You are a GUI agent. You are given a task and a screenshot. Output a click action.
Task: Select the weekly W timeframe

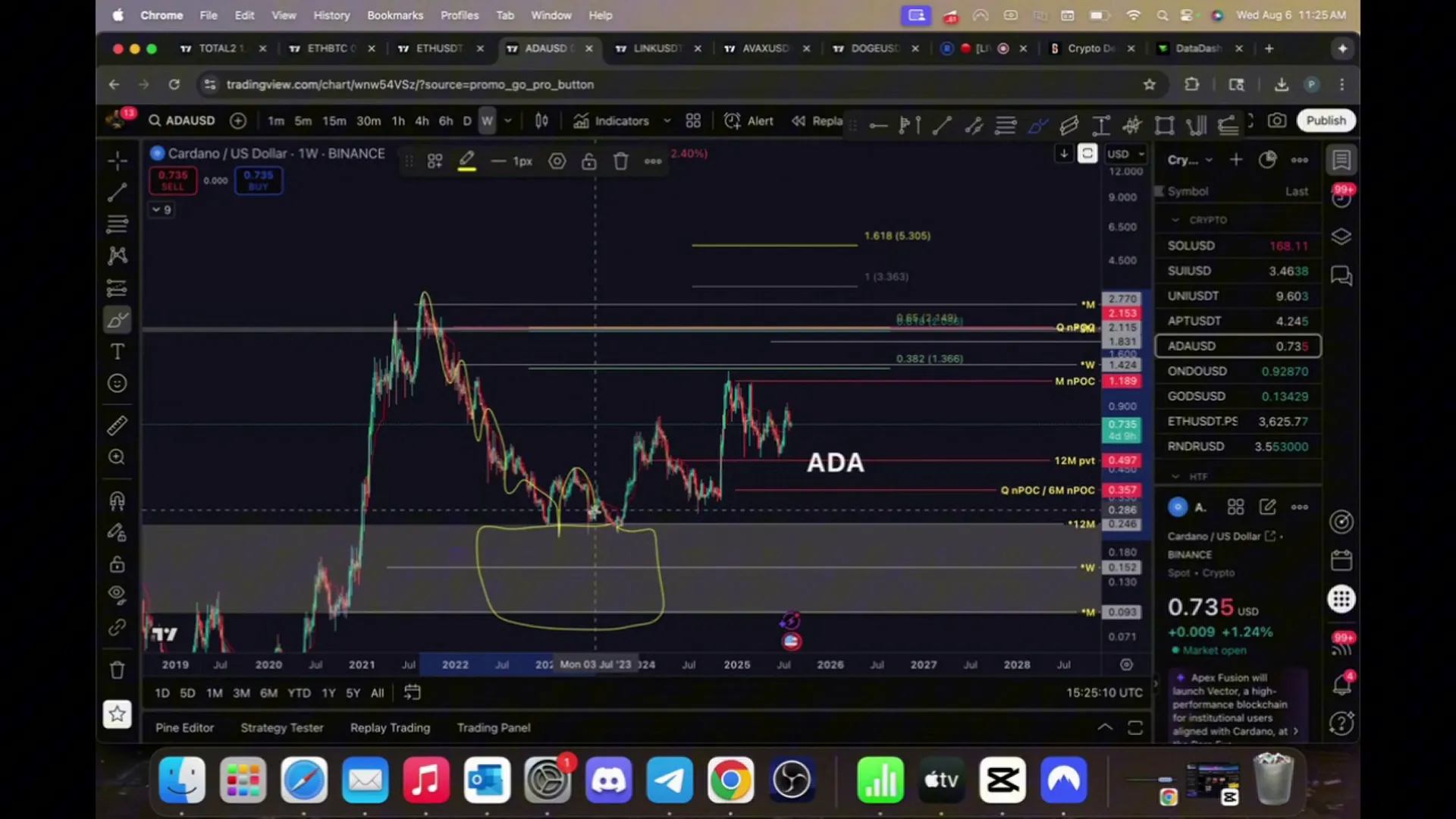pyautogui.click(x=487, y=121)
